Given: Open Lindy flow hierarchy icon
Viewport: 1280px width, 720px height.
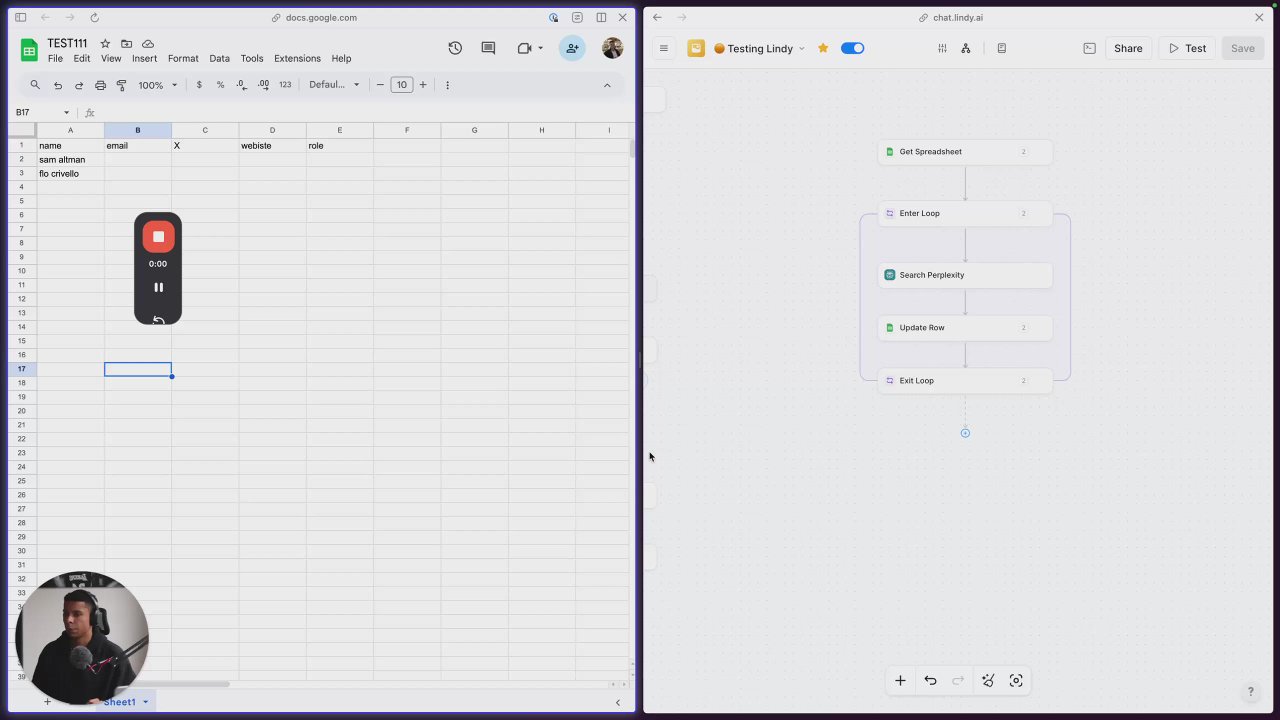Looking at the screenshot, I should tap(966, 48).
